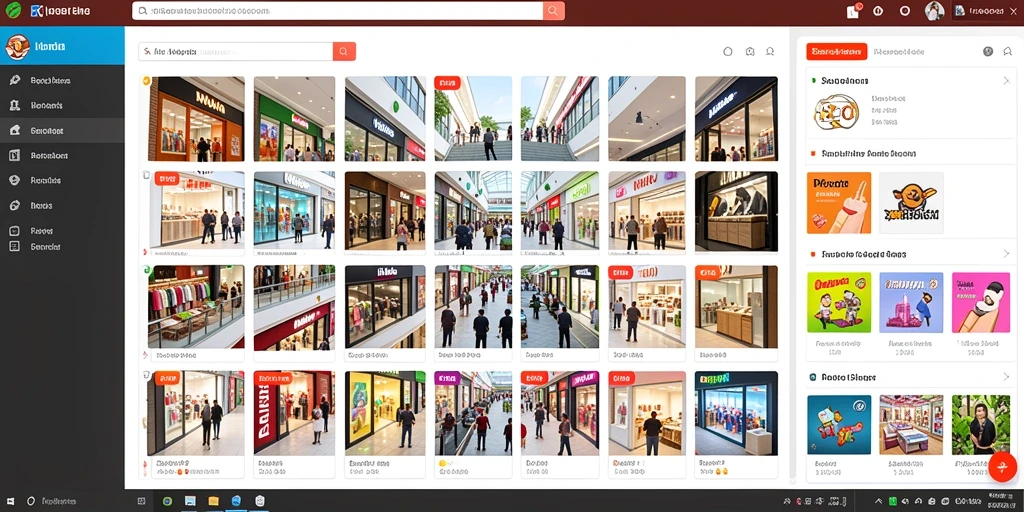The width and height of the screenshot is (1024, 512).
Task: Click the blue profile header in sidebar
Action: pyautogui.click(x=62, y=46)
